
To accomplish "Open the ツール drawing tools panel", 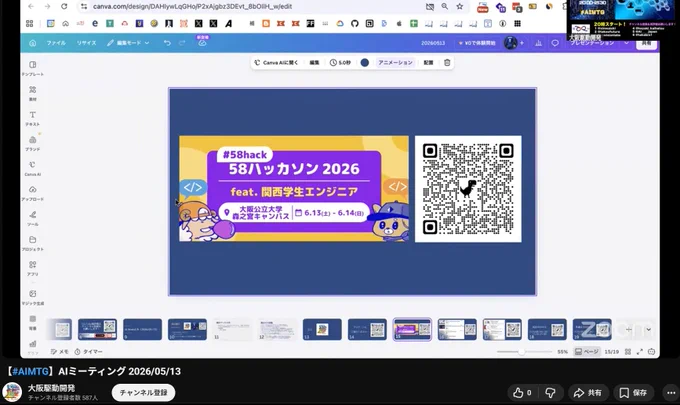I will [33, 218].
